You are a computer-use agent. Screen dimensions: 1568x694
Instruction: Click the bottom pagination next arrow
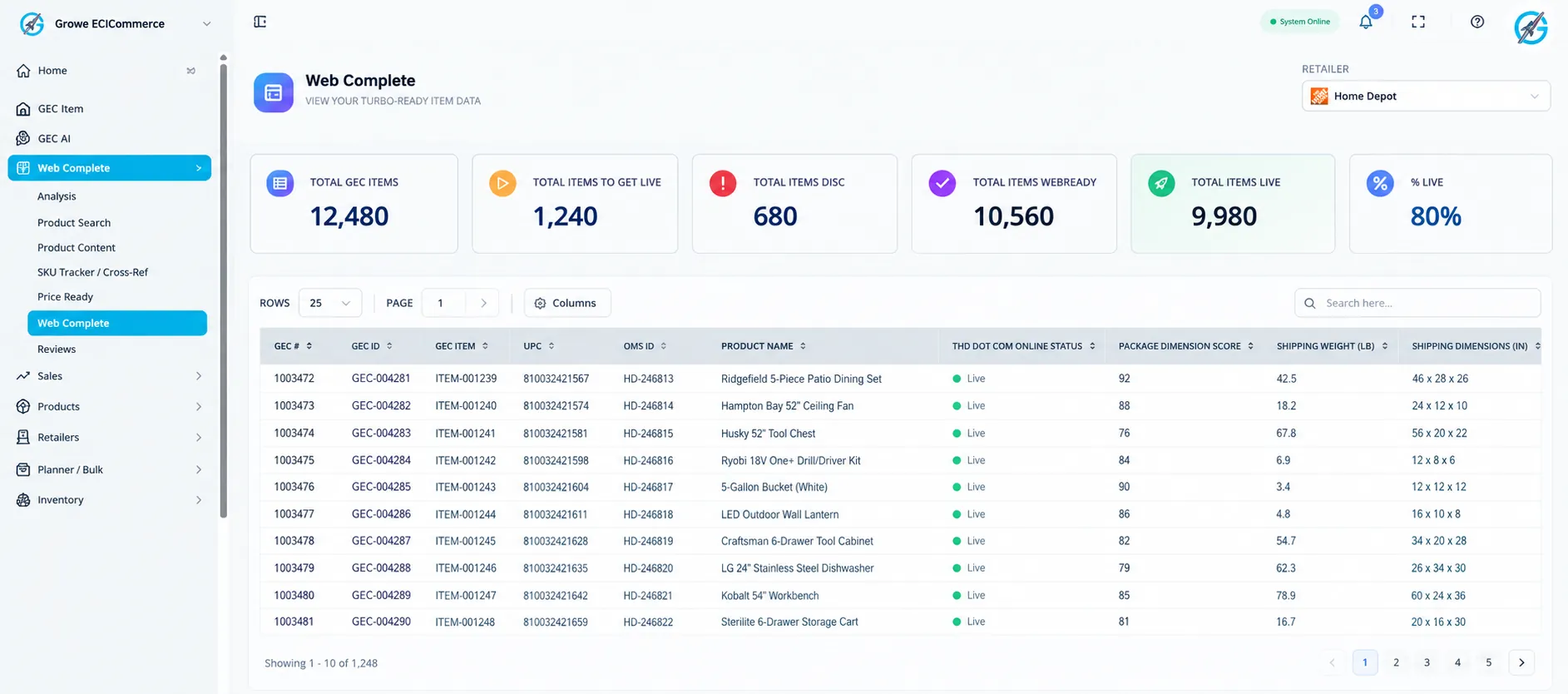pyautogui.click(x=1521, y=663)
